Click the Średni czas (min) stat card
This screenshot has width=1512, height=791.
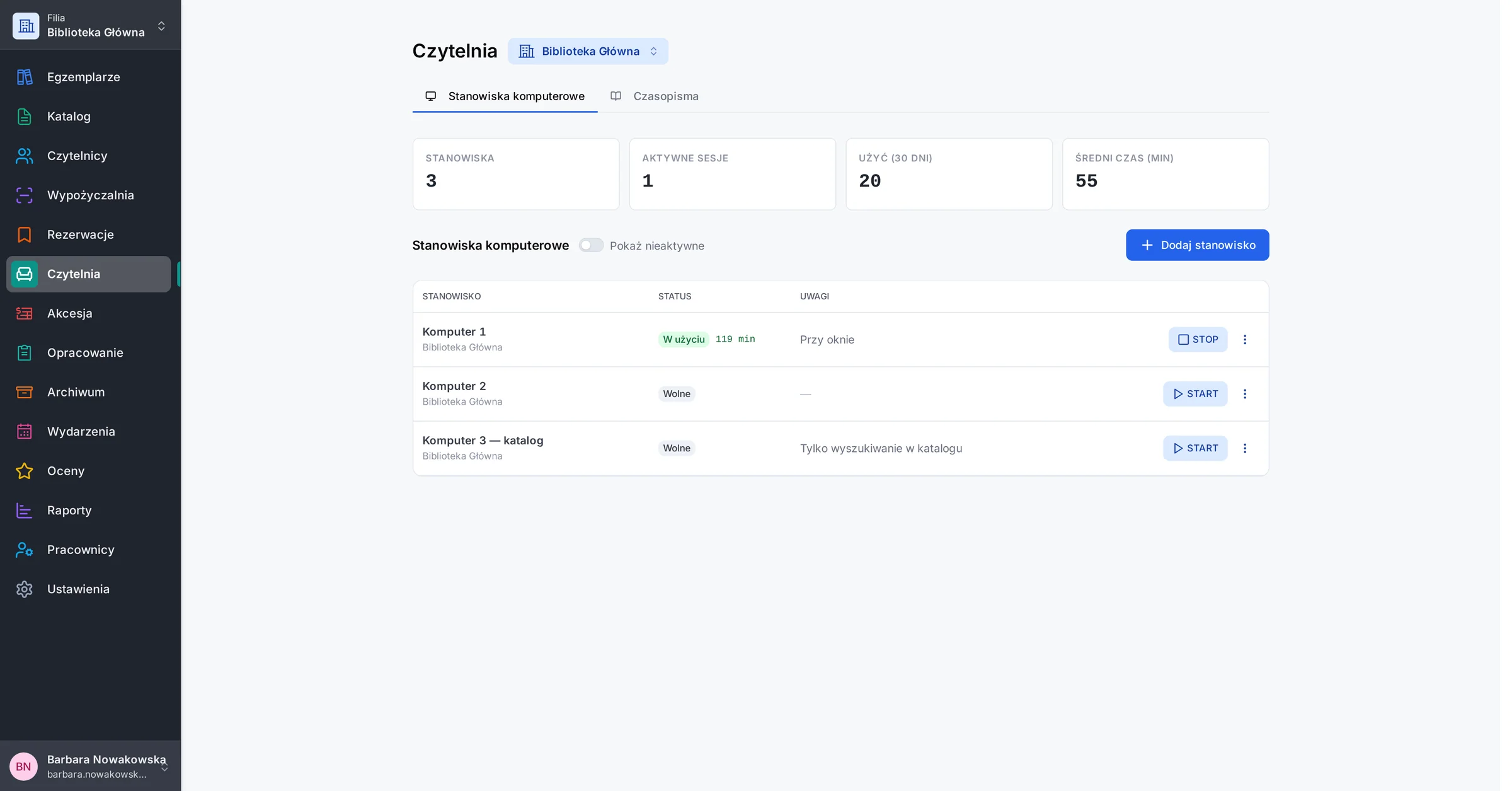pos(1165,174)
